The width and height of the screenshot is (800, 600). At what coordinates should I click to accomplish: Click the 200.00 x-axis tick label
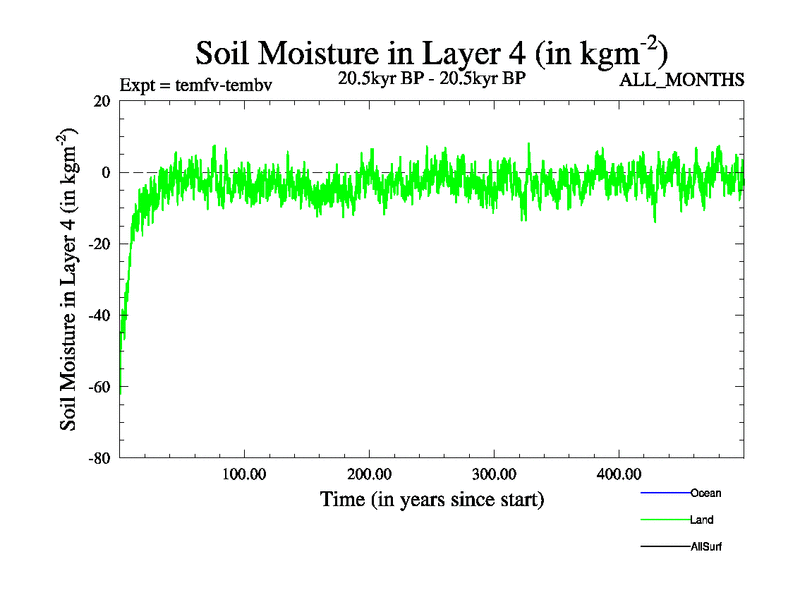point(369,473)
